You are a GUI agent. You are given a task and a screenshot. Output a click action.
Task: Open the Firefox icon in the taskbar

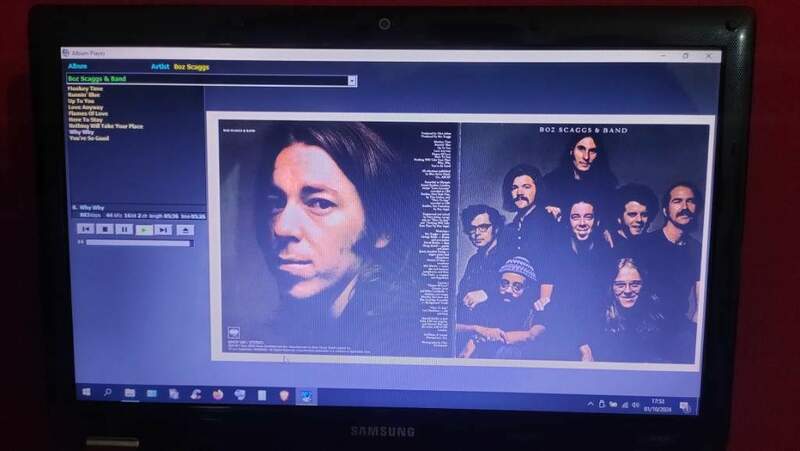[218, 394]
